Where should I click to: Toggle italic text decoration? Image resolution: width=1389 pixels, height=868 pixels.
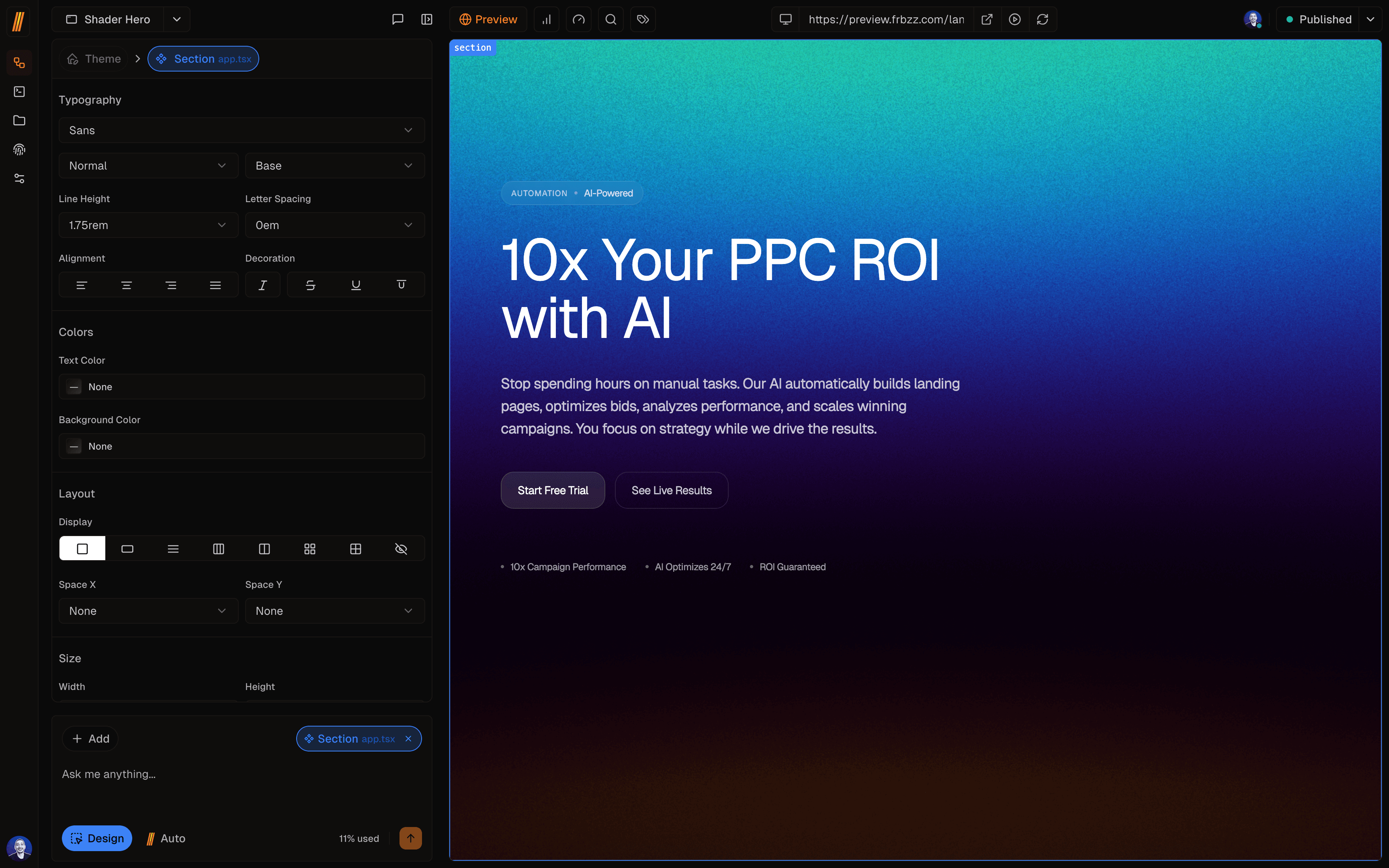(x=262, y=285)
